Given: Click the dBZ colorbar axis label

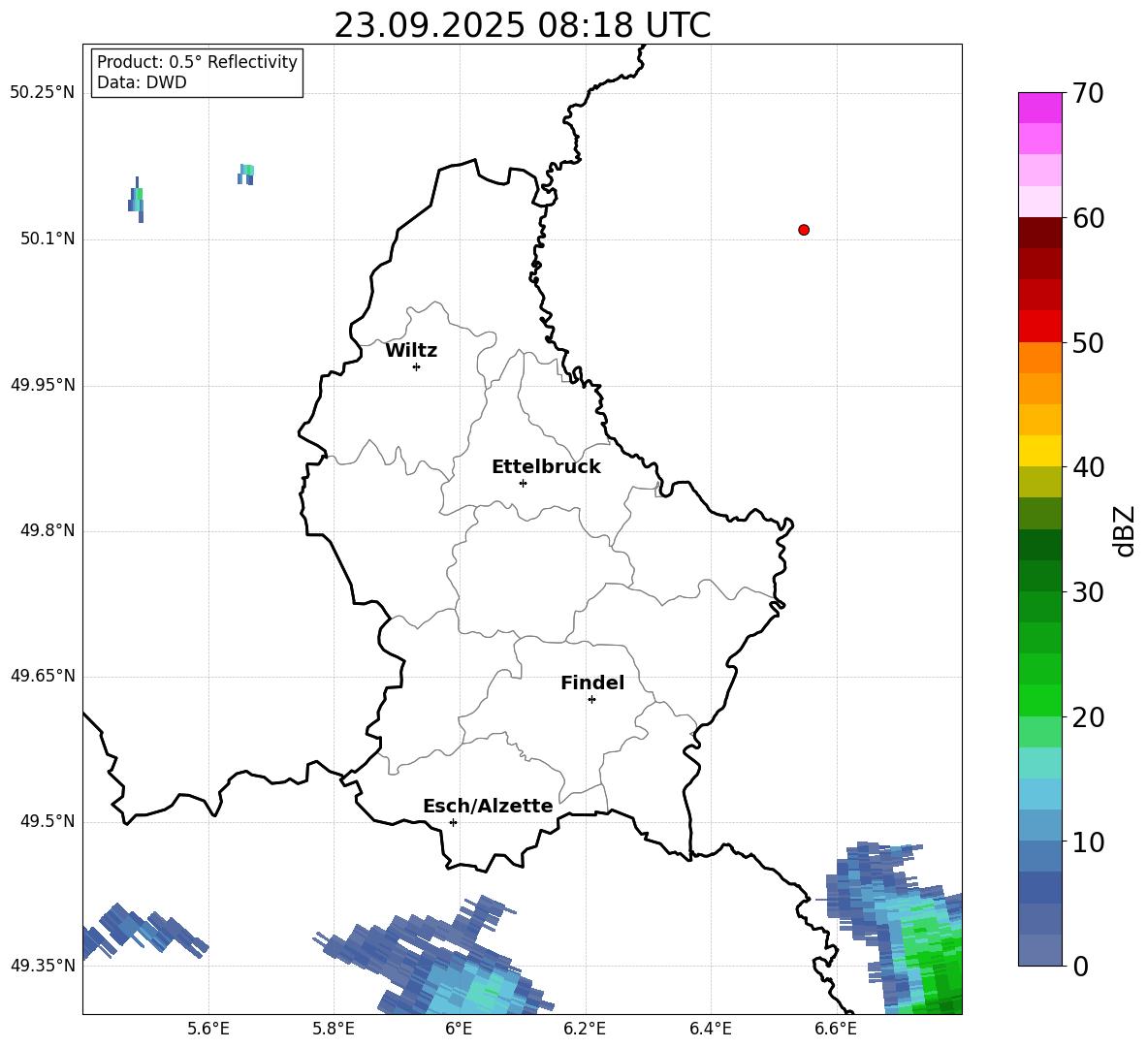Looking at the screenshot, I should click(1125, 530).
